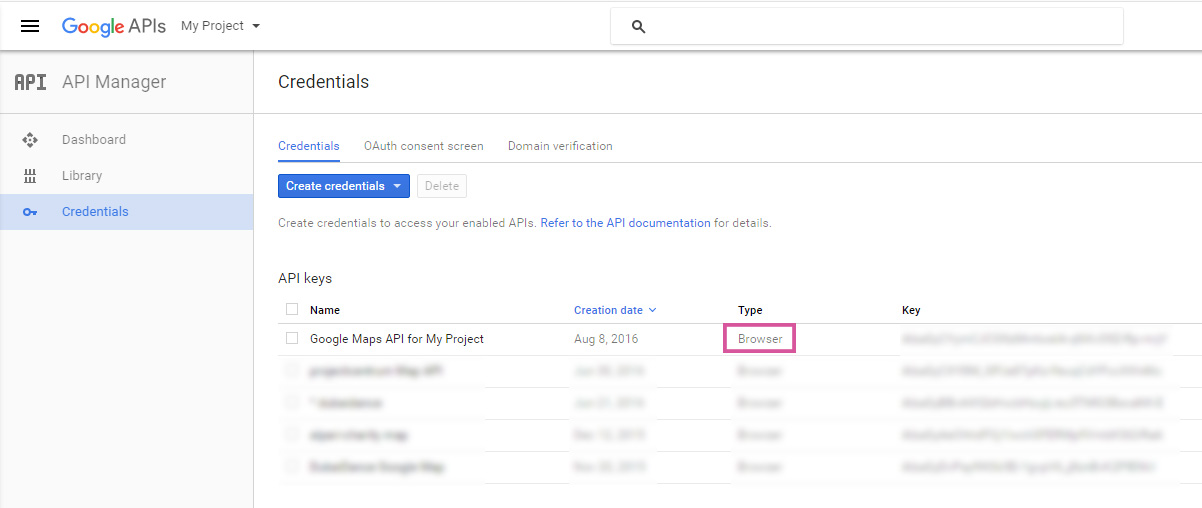Click the Name column header
The image size is (1202, 508).
[x=325, y=310]
